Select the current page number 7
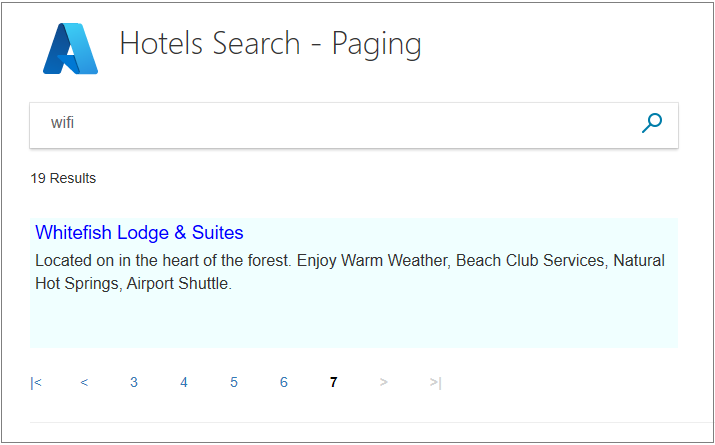The image size is (715, 445). [334, 382]
